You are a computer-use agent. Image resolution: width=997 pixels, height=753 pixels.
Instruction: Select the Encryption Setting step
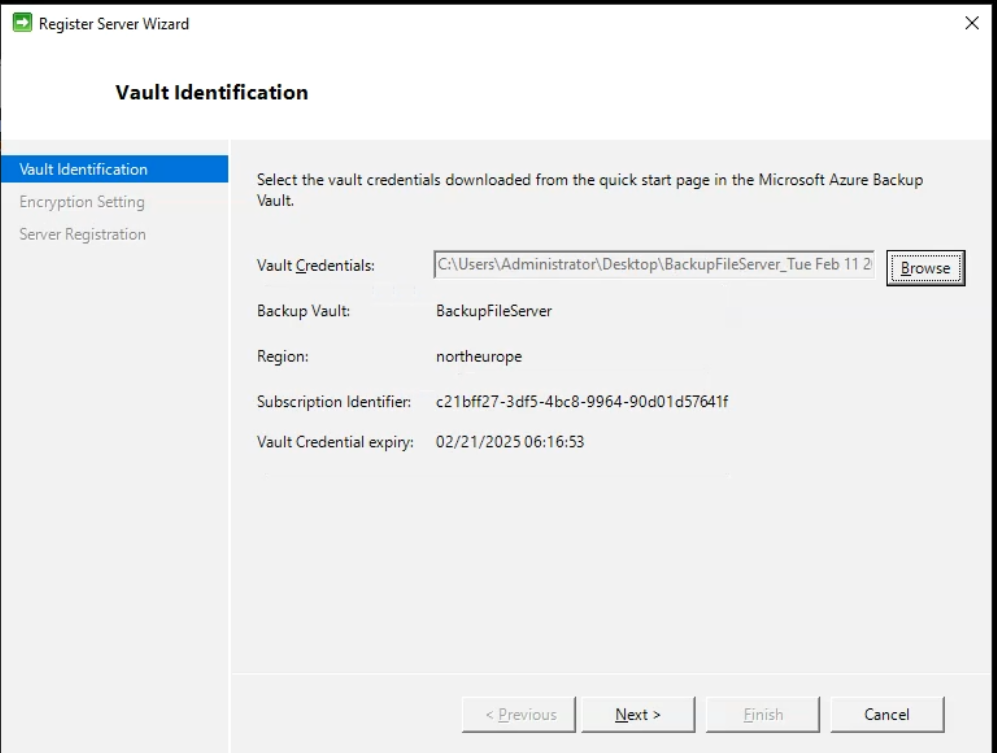(x=82, y=202)
